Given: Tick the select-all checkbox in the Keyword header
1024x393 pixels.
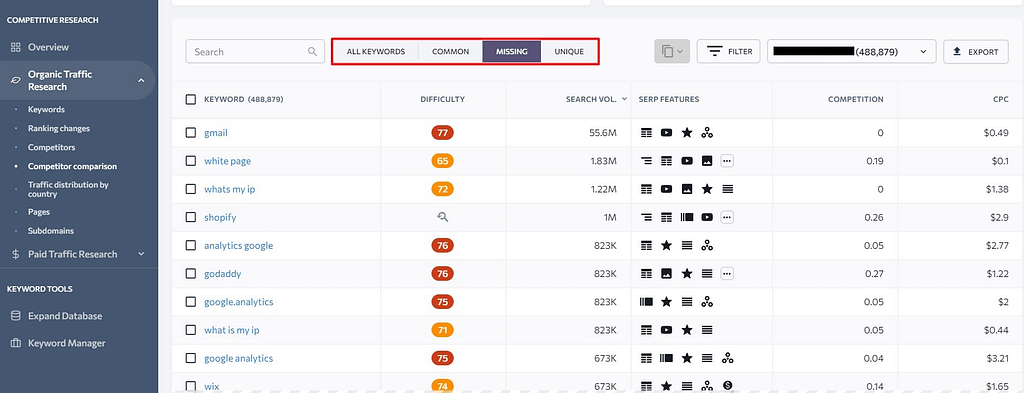Looking at the screenshot, I should [x=191, y=99].
